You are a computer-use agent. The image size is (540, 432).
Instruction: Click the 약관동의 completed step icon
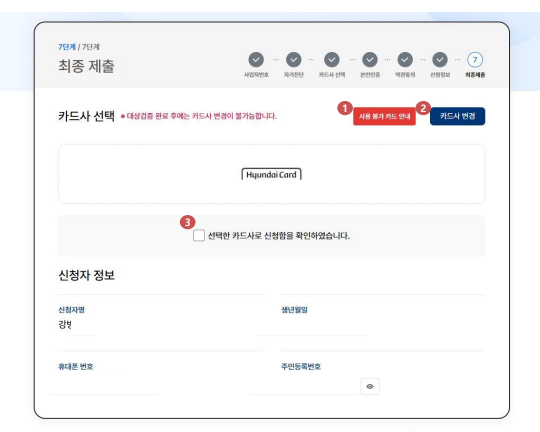pos(405,60)
